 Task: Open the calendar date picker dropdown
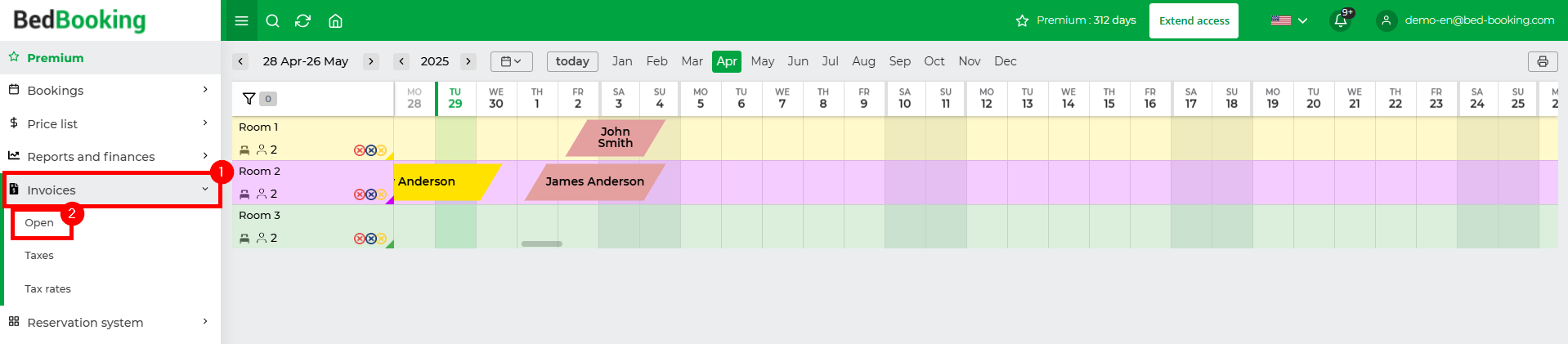(x=512, y=61)
